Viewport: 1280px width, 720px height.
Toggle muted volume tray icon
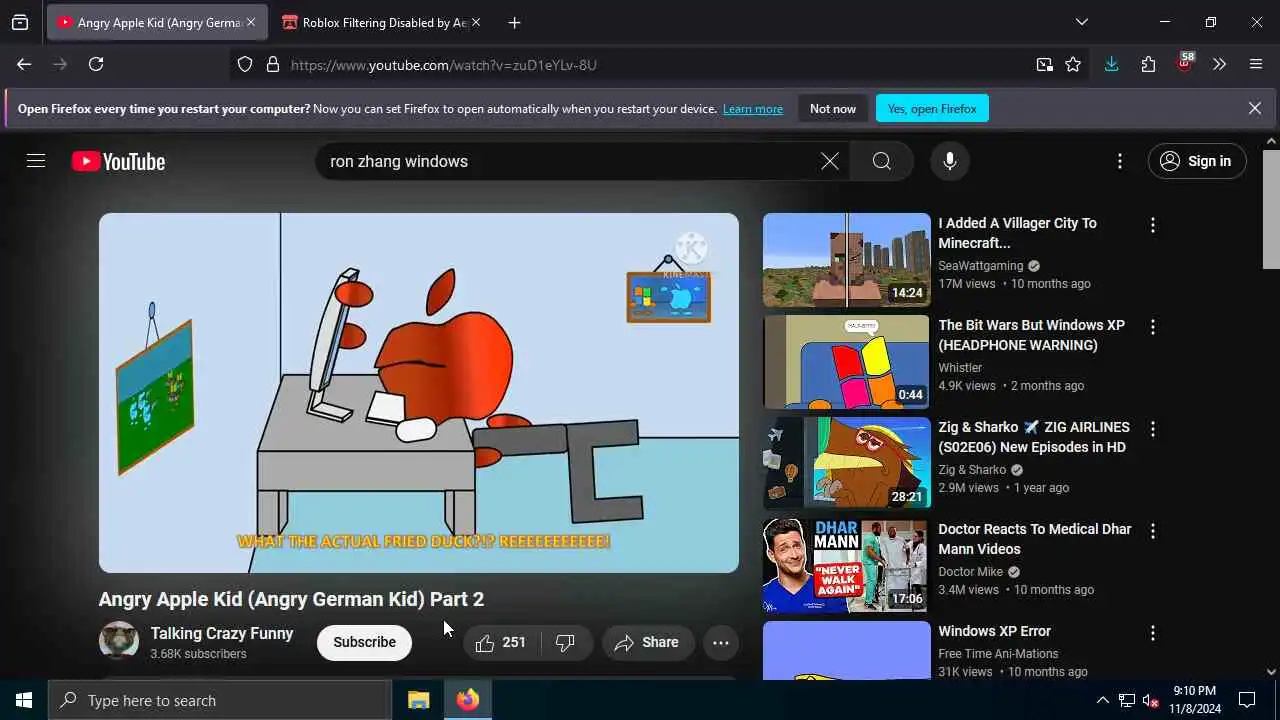point(1150,700)
